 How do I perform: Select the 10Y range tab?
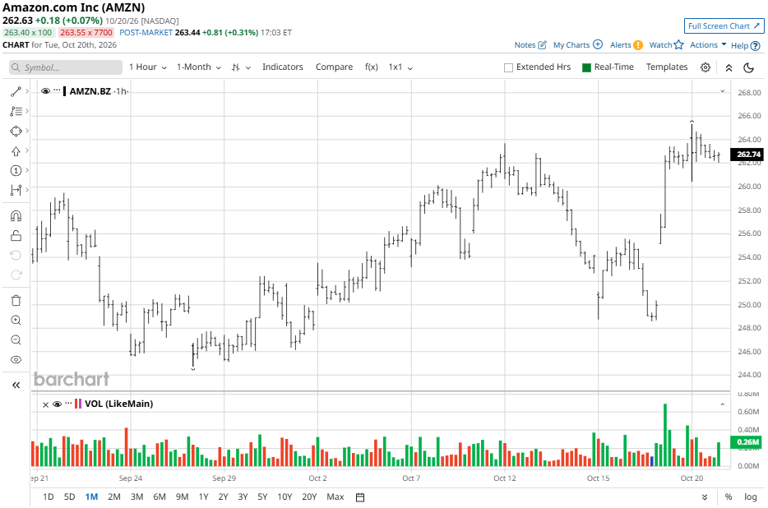pos(285,497)
